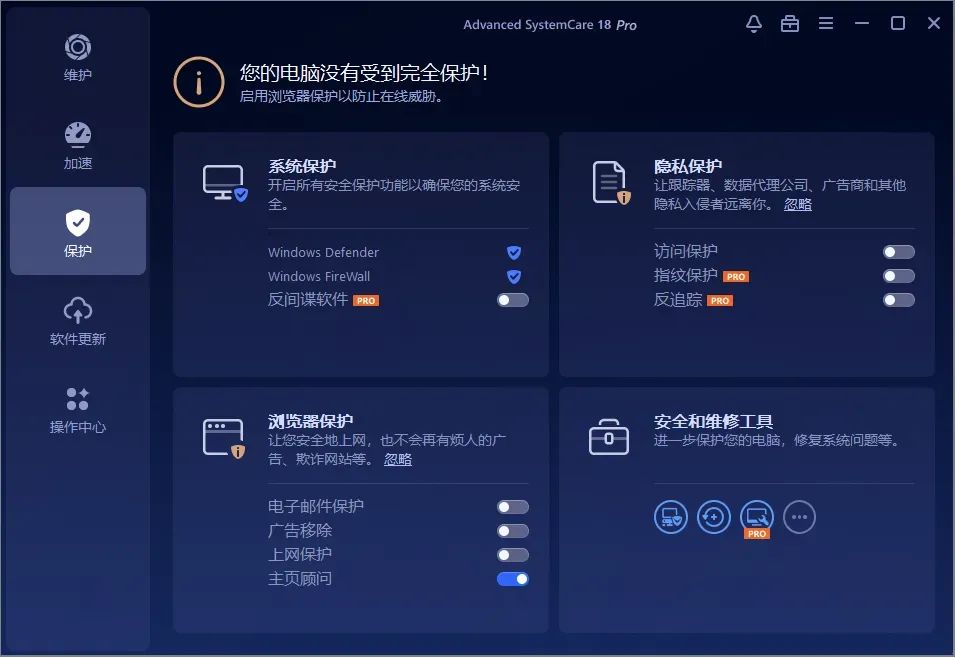
Task: Click the 上网保护 label
Action: pos(300,555)
